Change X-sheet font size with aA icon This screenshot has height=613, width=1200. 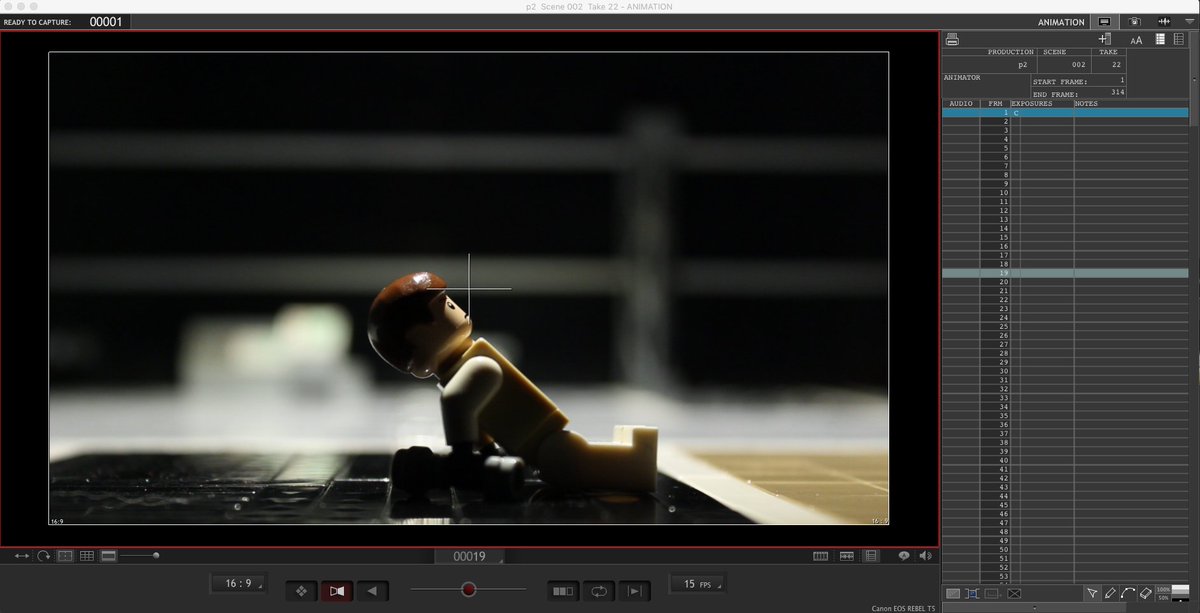pos(1136,40)
